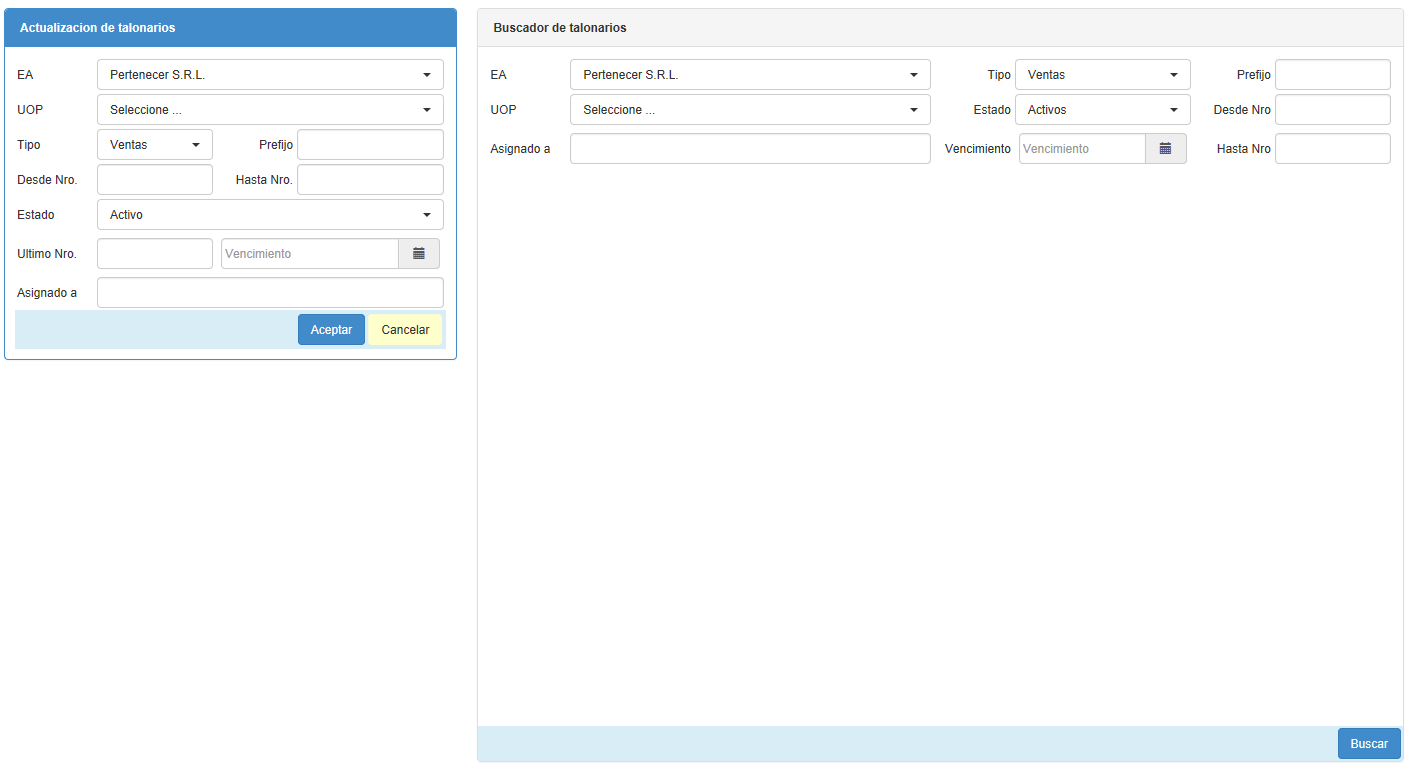Screen dimensions: 1409x768
Task: Open EA dropdown in Buscador de talonarios
Action: pos(750,75)
